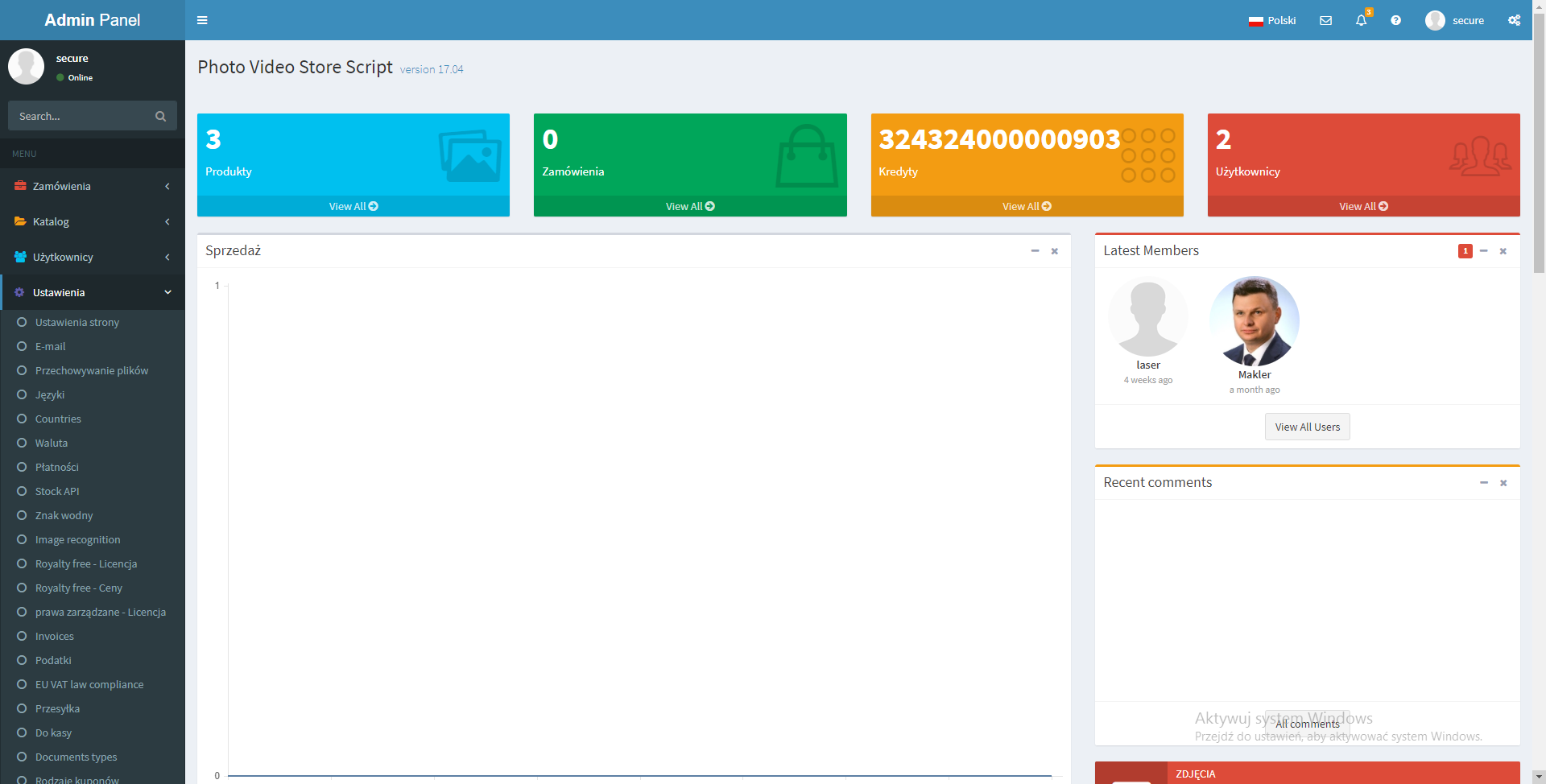Click the Zamówienia briefcase icon in sidebar
The image size is (1546, 784).
(x=20, y=186)
